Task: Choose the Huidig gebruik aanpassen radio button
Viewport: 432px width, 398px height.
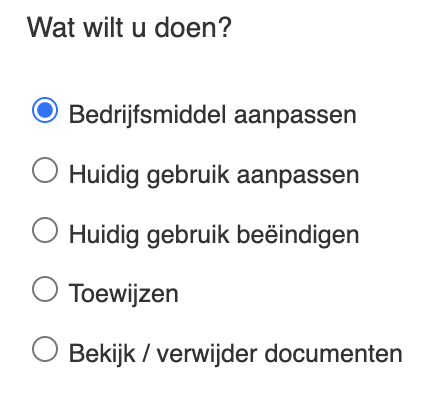Action: click(x=45, y=170)
